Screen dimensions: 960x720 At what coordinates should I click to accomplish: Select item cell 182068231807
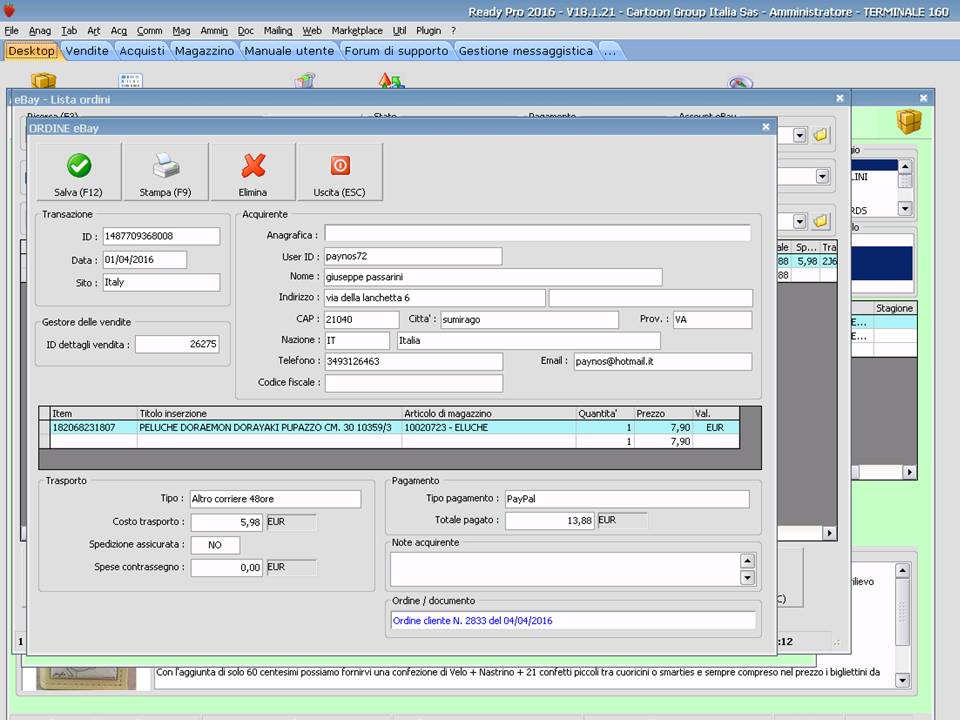(94, 427)
